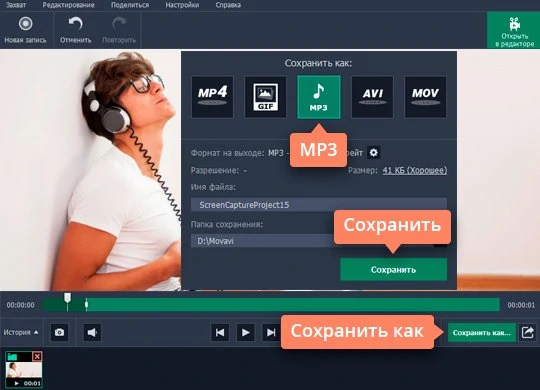
Task: Mute audio with the speaker icon
Action: (92, 332)
